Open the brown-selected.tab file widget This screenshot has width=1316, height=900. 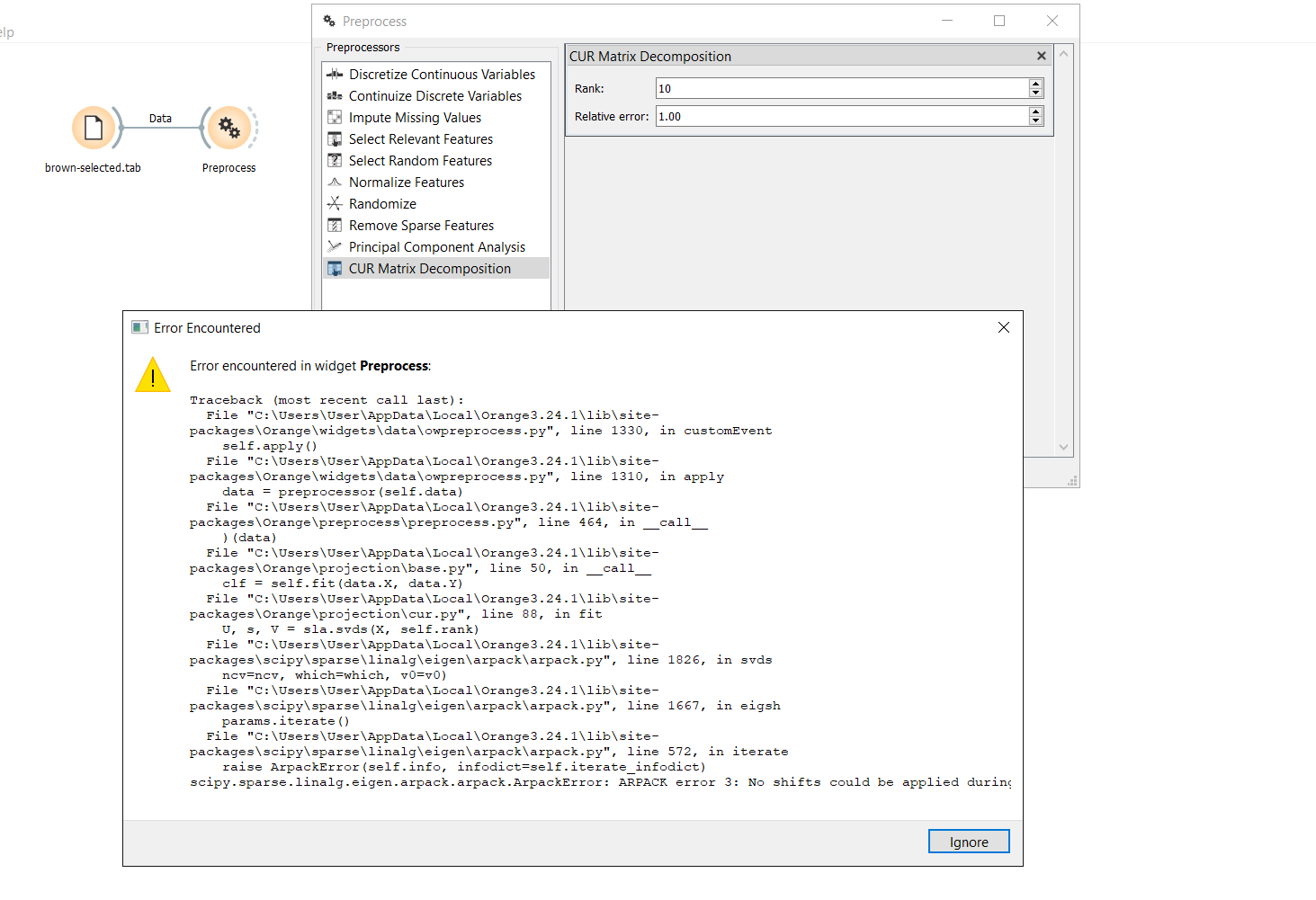point(93,129)
